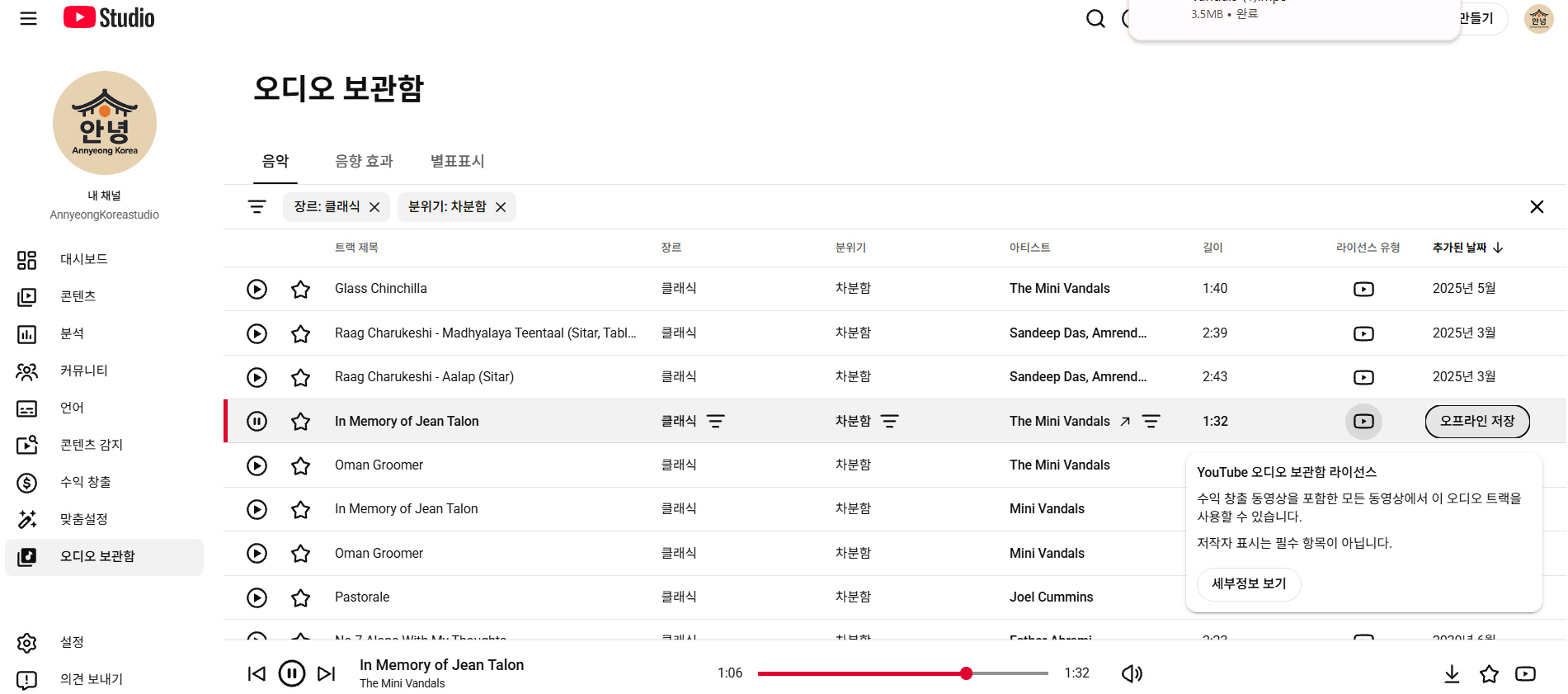1568x694 pixels.
Task: Open the hamburger navigation menu
Action: (28, 18)
